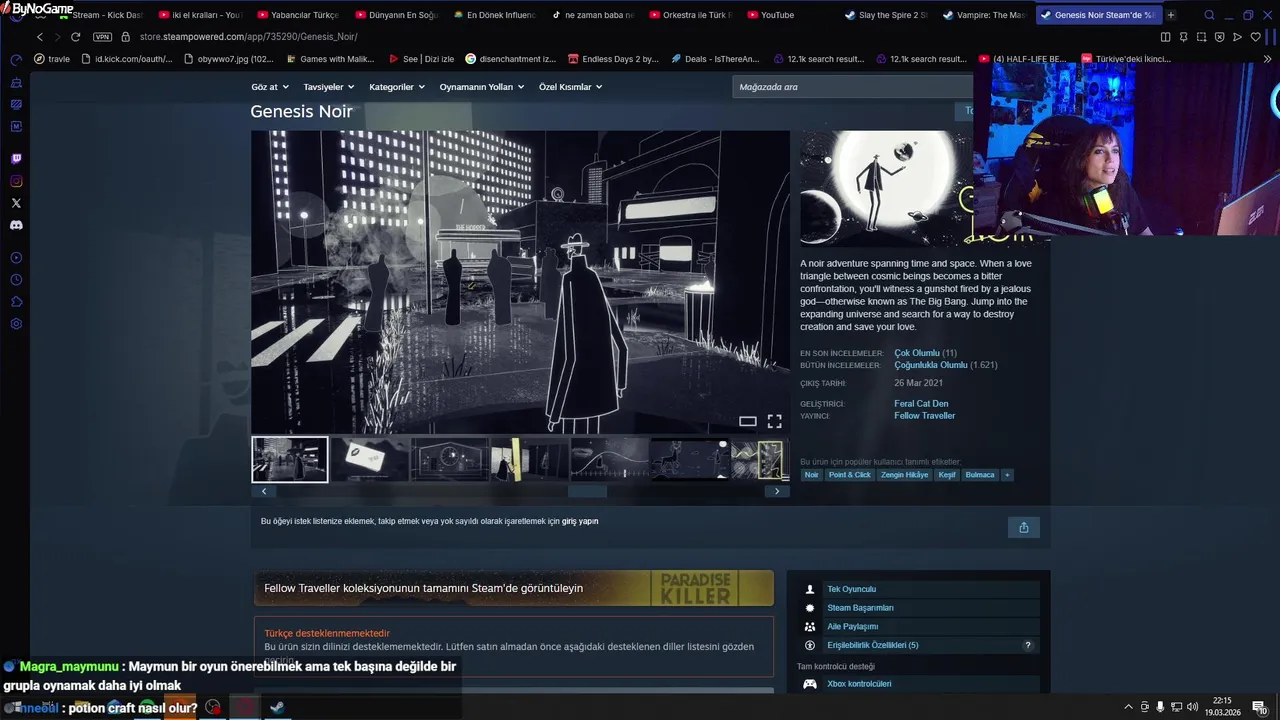Viewport: 1280px width, 720px height.
Task: Switch to Stream - Kick Dashboard tab
Action: coord(102,15)
